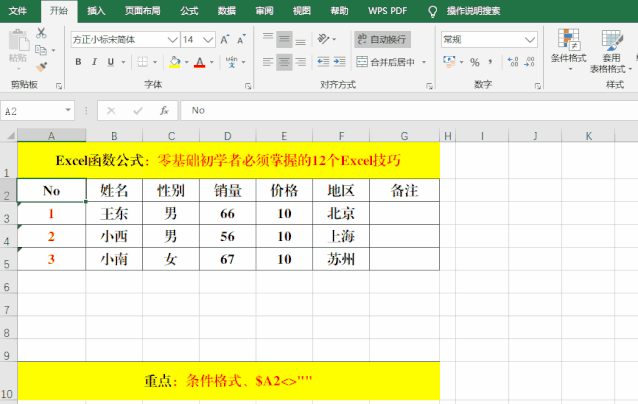Switch to the 插入 ribbon tab
638x404 pixels.
point(96,11)
